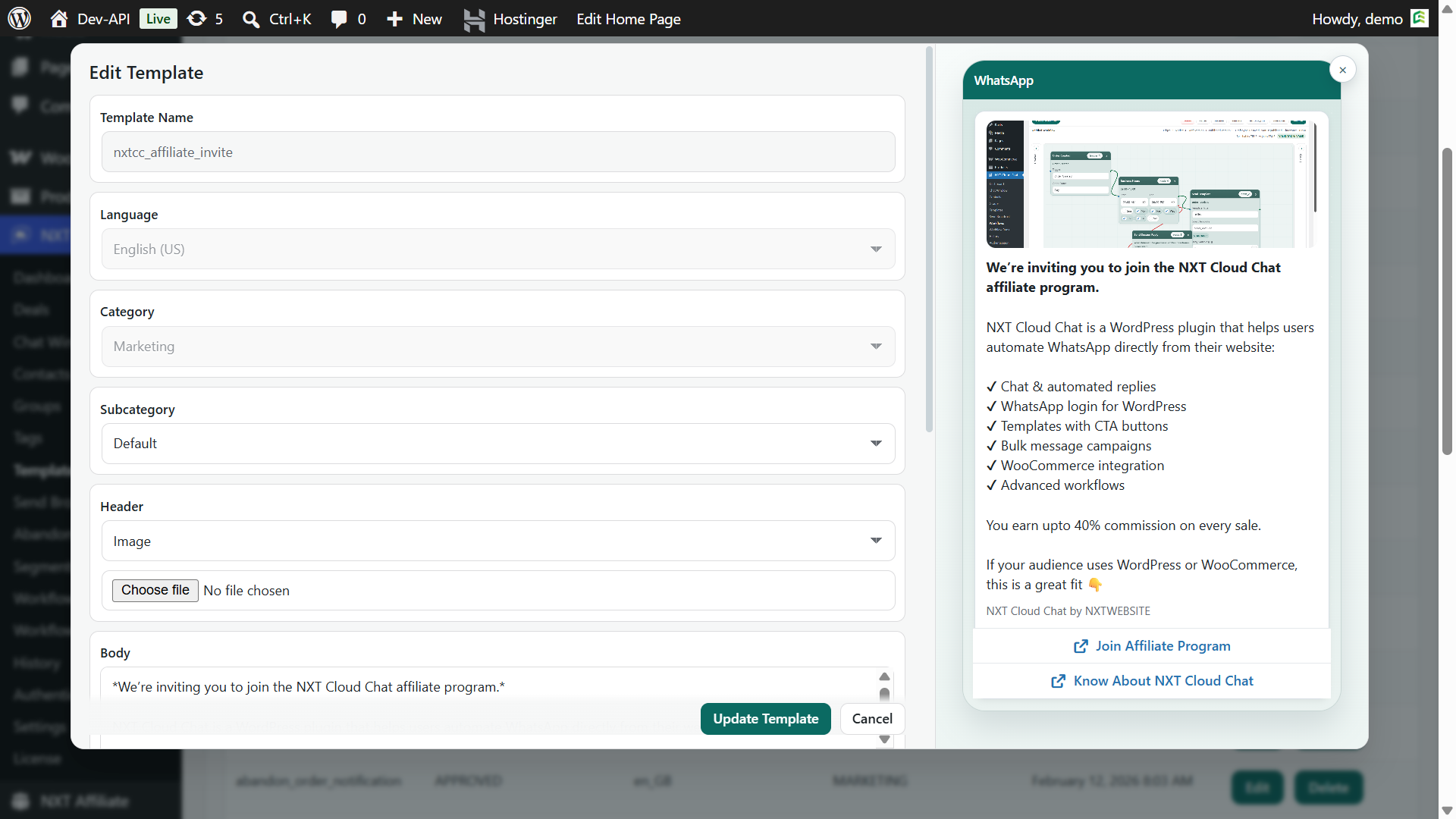Click the pointing hand emoji in preview
The image size is (1456, 819).
[x=1095, y=585]
